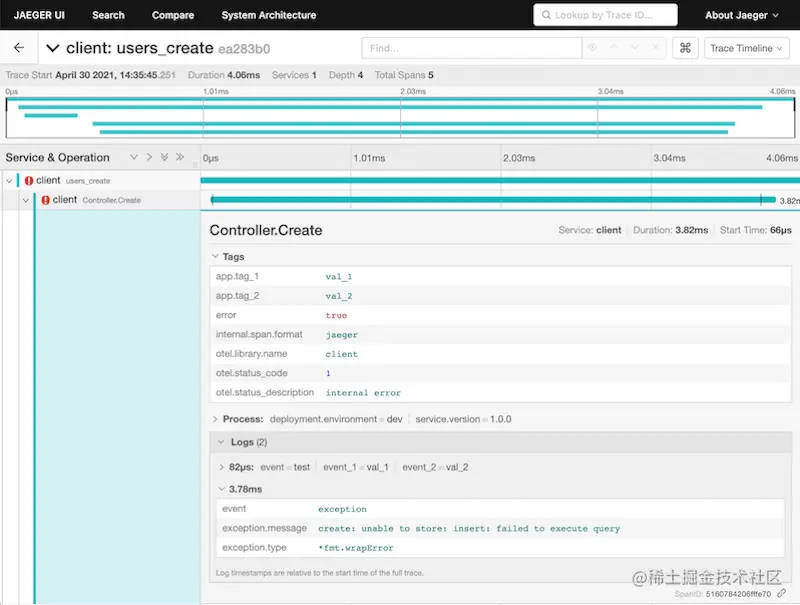The height and width of the screenshot is (605, 800).
Task: Collapse the trace header chevron beside users_create
Action: pyautogui.click(x=53, y=48)
